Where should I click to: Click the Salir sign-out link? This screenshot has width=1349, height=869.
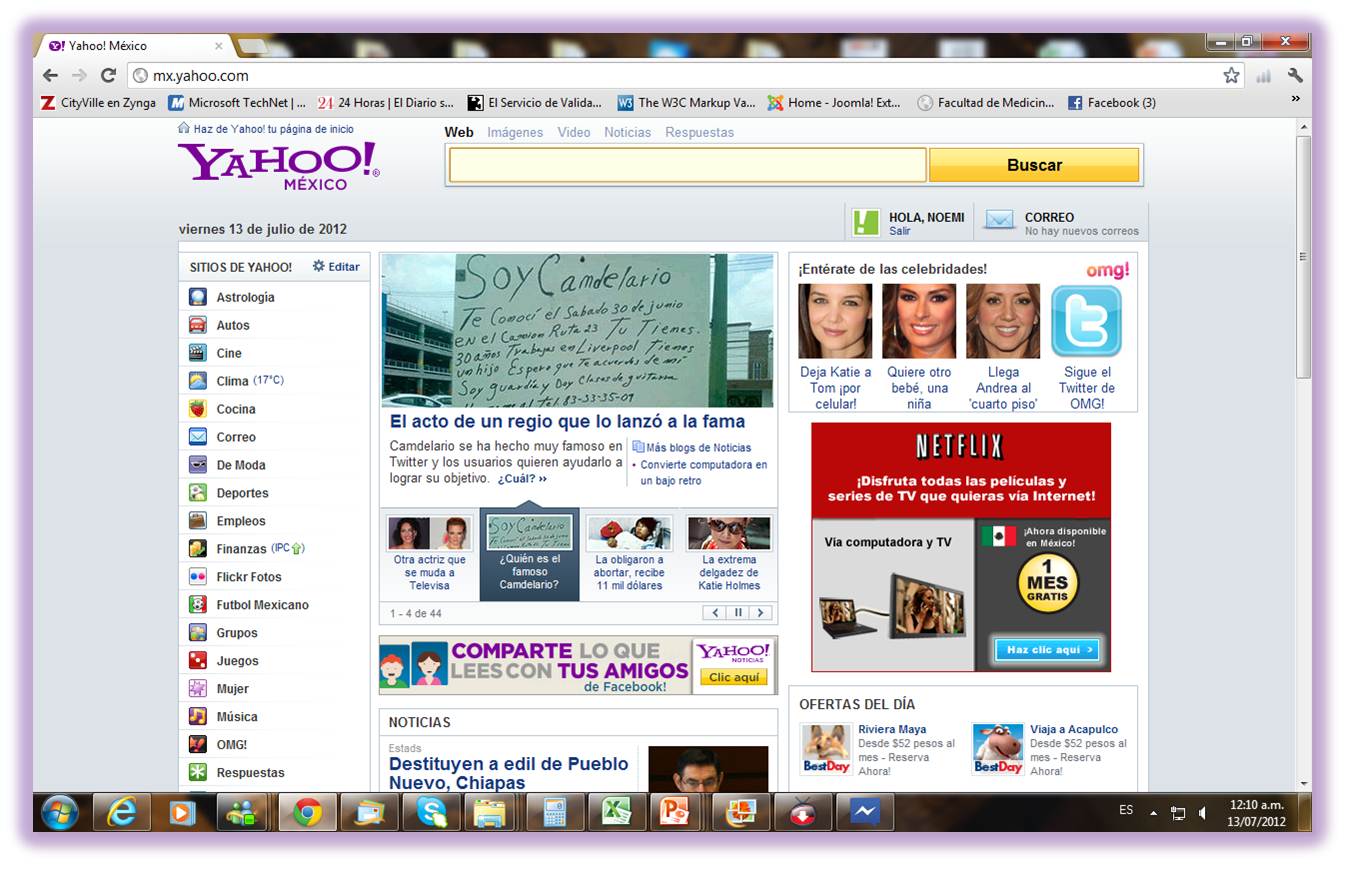tap(900, 231)
